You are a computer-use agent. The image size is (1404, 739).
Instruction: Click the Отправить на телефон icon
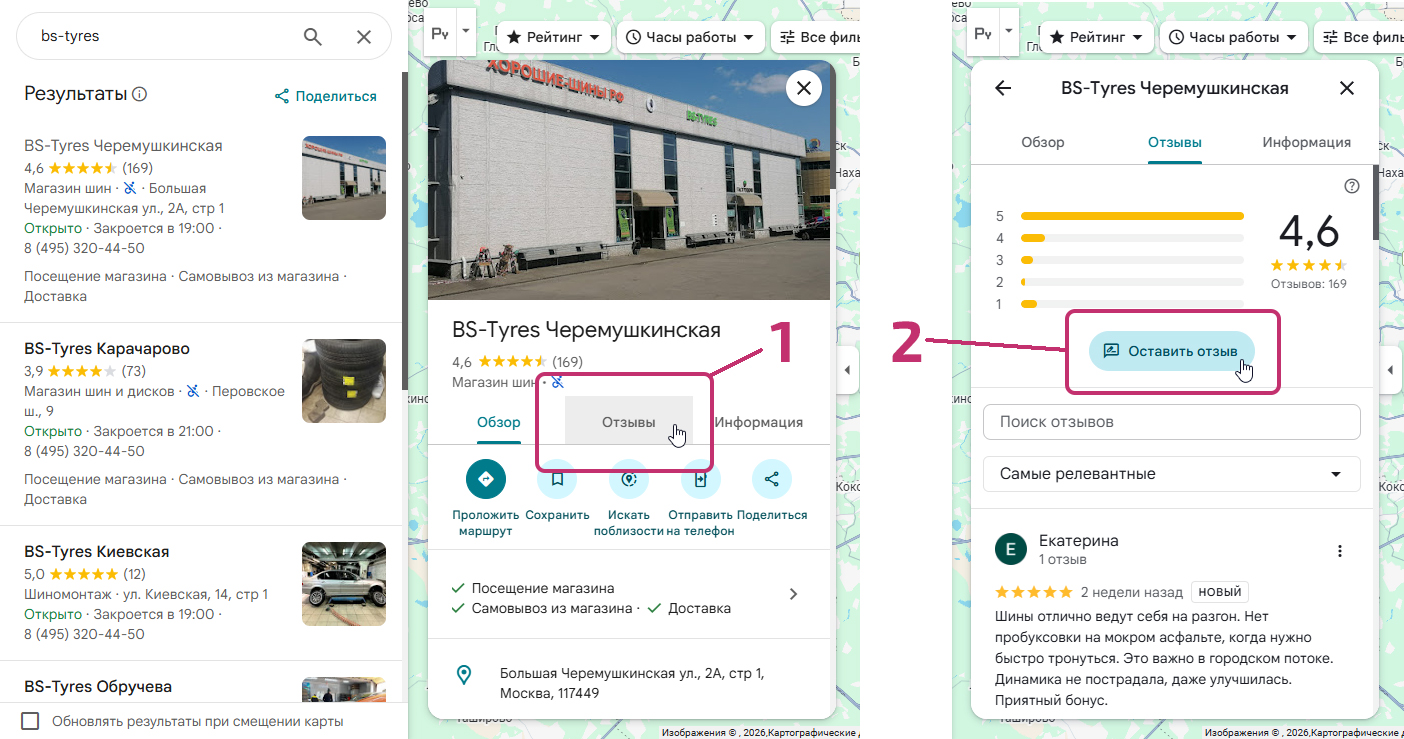click(700, 479)
